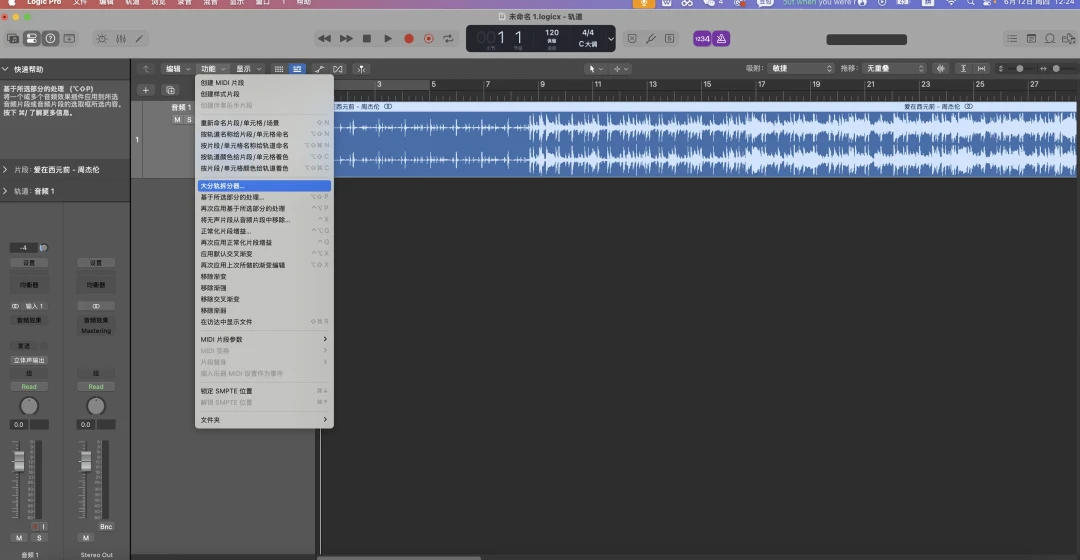1080x560 pixels.
Task: Toggle the Inspector panel button
Action: (x=32, y=39)
